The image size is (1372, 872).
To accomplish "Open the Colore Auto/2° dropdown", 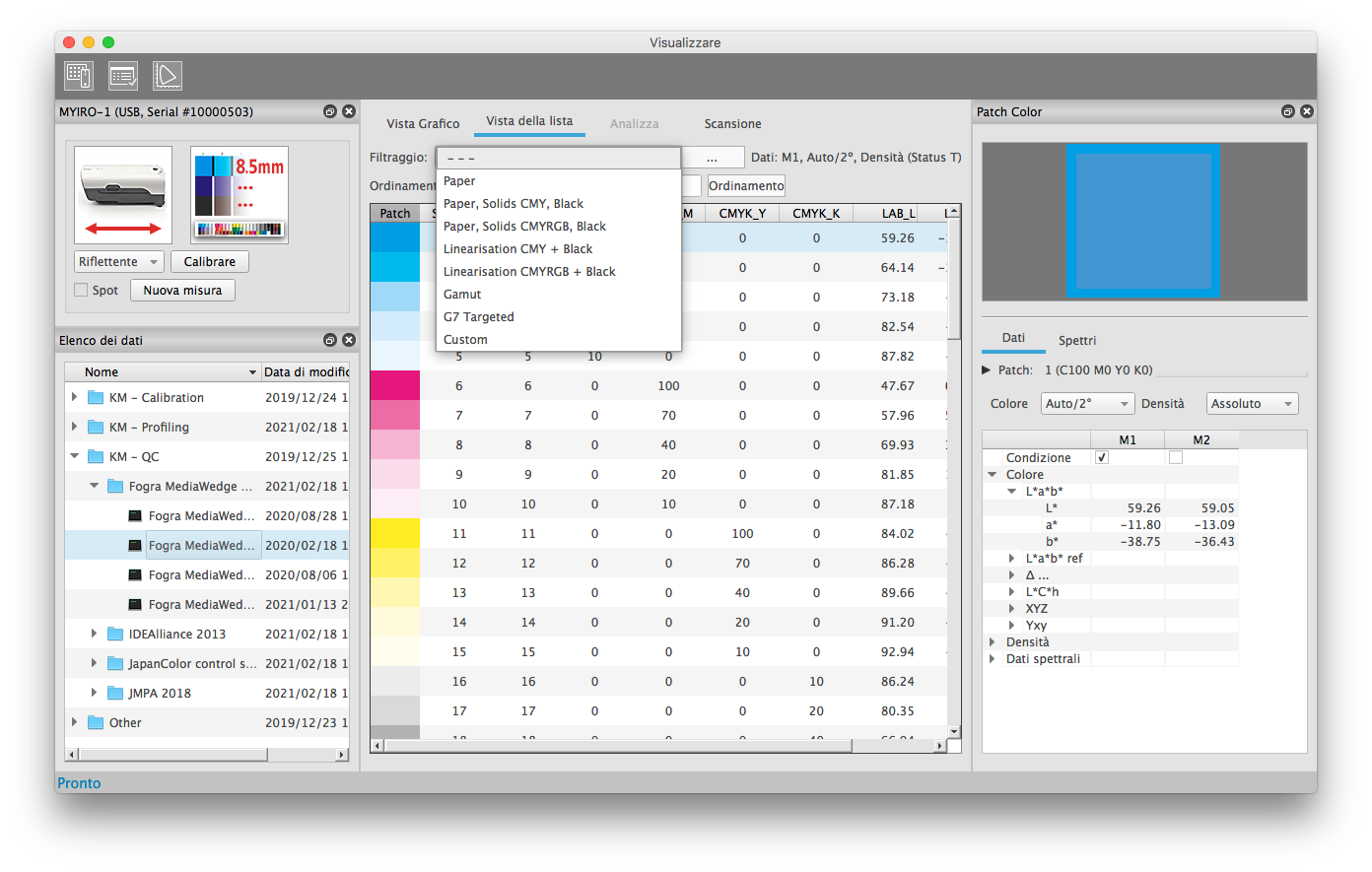I will (1088, 404).
